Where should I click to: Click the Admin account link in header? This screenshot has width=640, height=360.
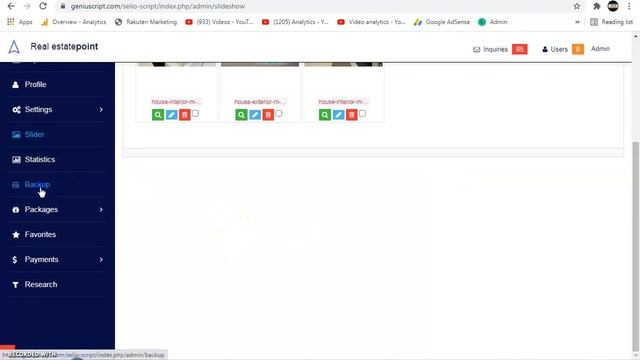pos(600,49)
